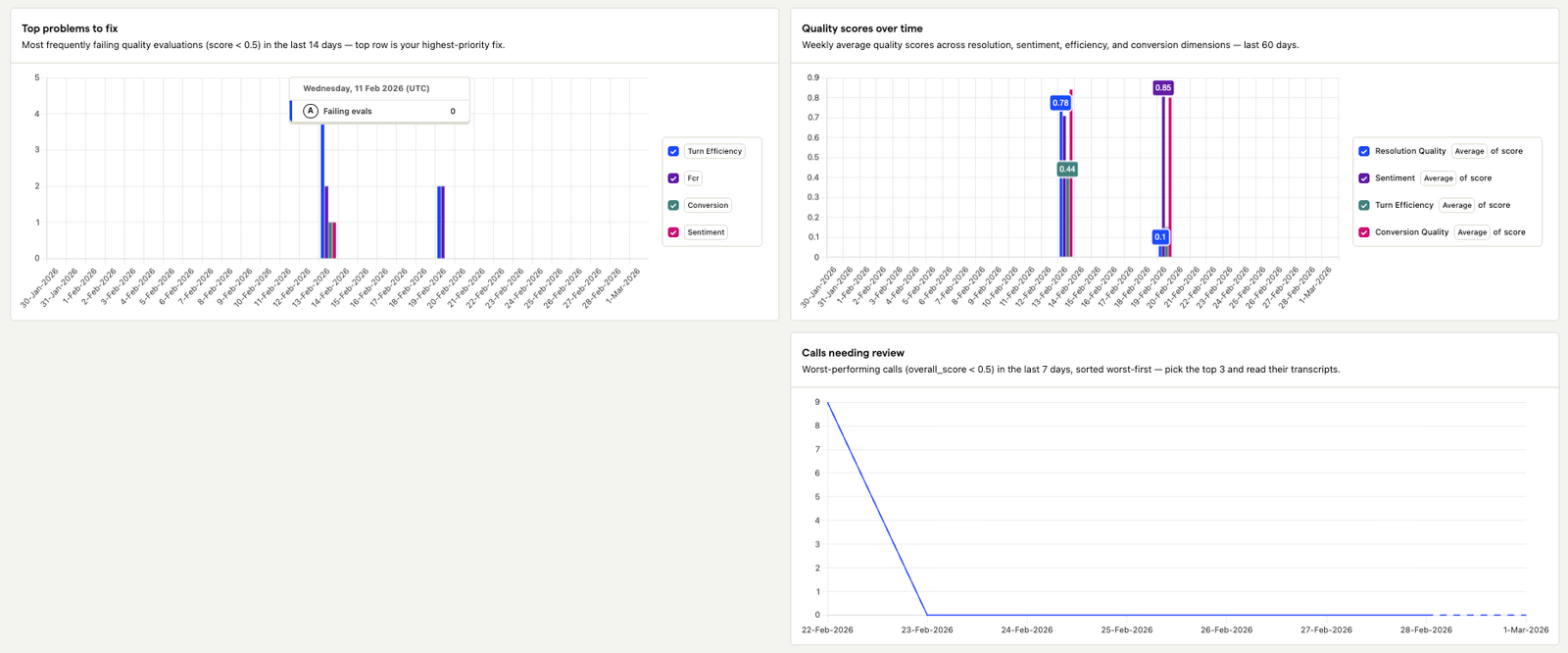This screenshot has height=653, width=1568.
Task: Click the Calls needing review title
Action: click(853, 353)
